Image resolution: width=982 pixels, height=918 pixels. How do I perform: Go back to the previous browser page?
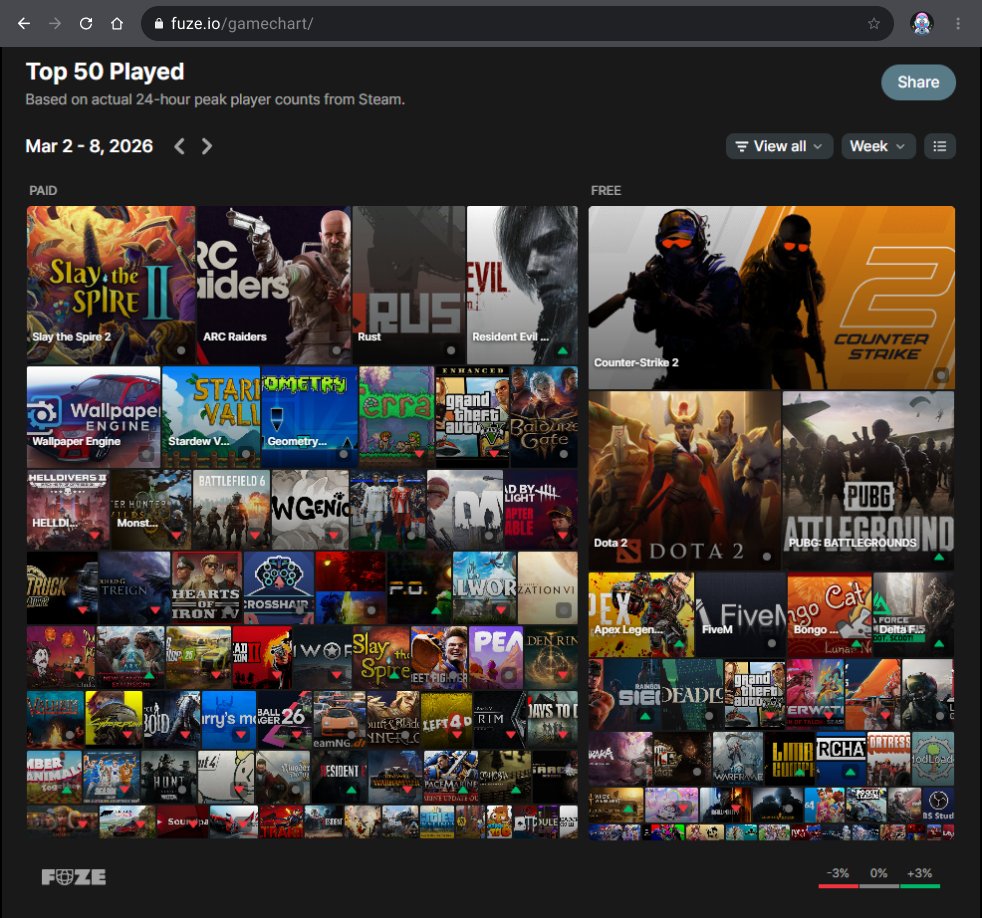(x=24, y=24)
